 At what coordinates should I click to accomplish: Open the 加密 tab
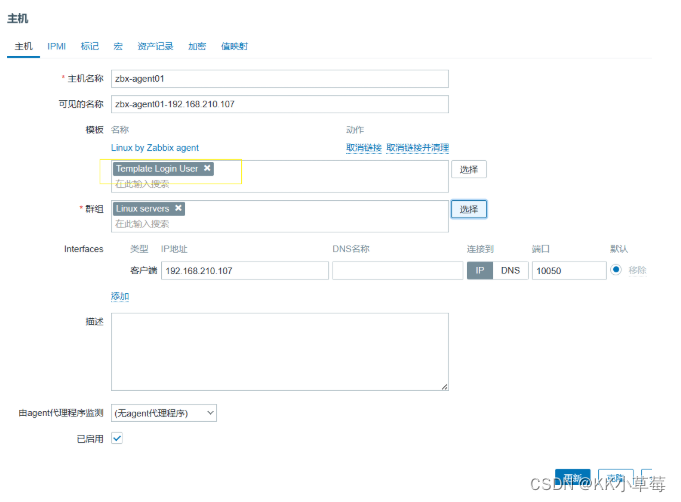point(197,46)
